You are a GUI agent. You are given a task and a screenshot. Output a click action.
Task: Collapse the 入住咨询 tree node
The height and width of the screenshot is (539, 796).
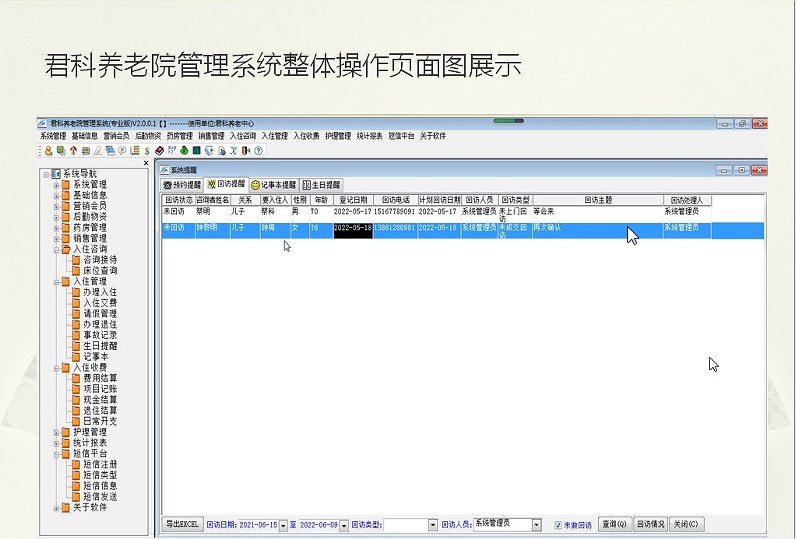tap(56, 249)
